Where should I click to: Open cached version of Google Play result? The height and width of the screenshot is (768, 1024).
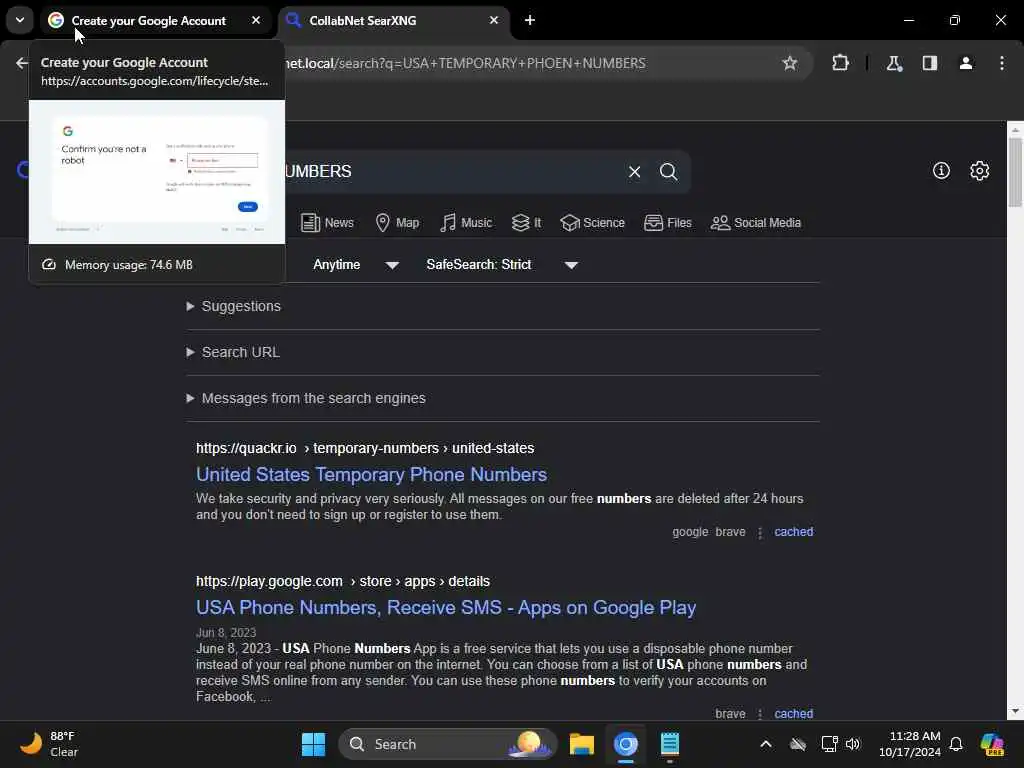[x=793, y=714]
